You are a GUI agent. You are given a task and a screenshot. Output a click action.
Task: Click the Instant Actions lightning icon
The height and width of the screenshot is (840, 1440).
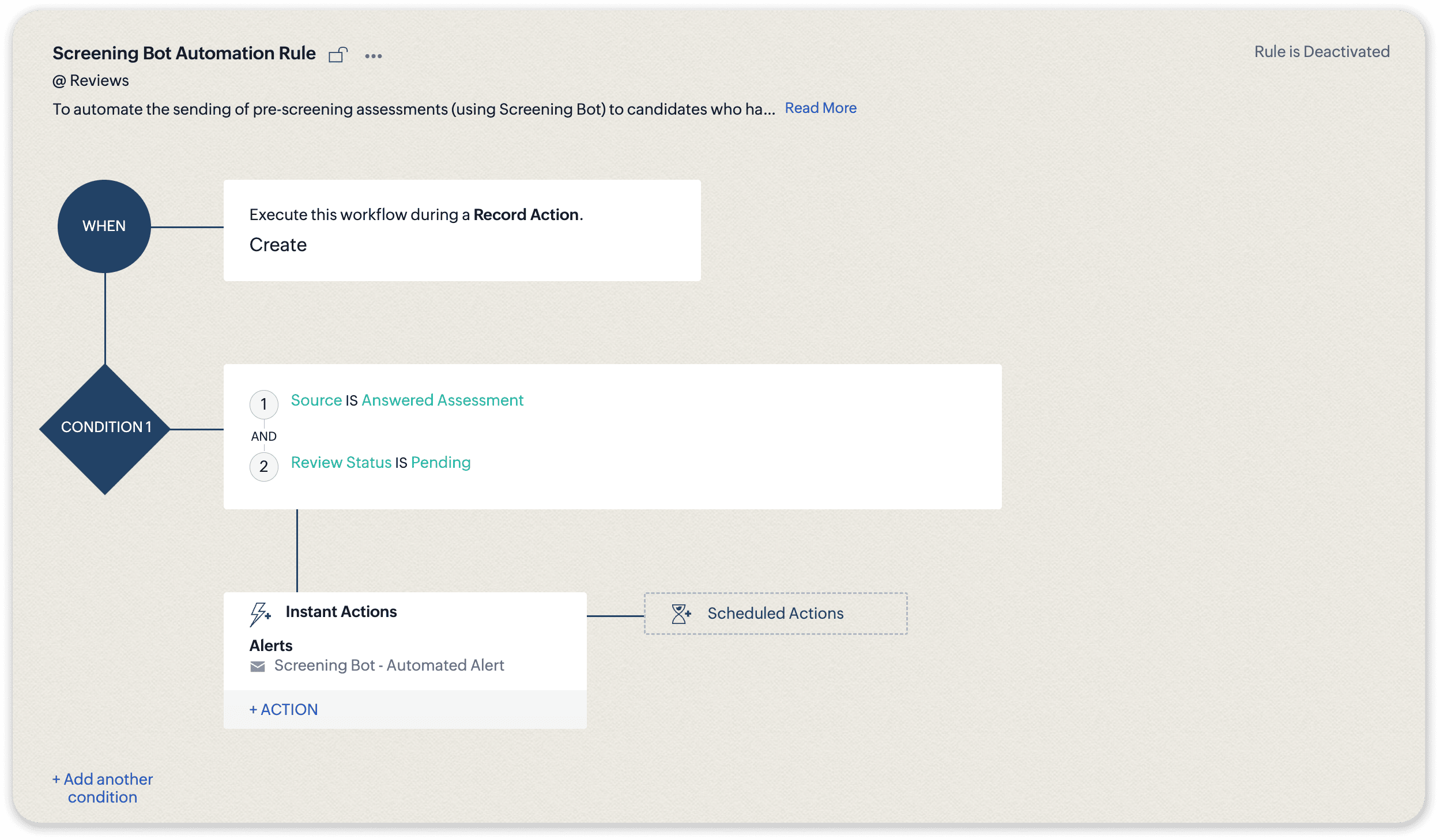pos(260,614)
